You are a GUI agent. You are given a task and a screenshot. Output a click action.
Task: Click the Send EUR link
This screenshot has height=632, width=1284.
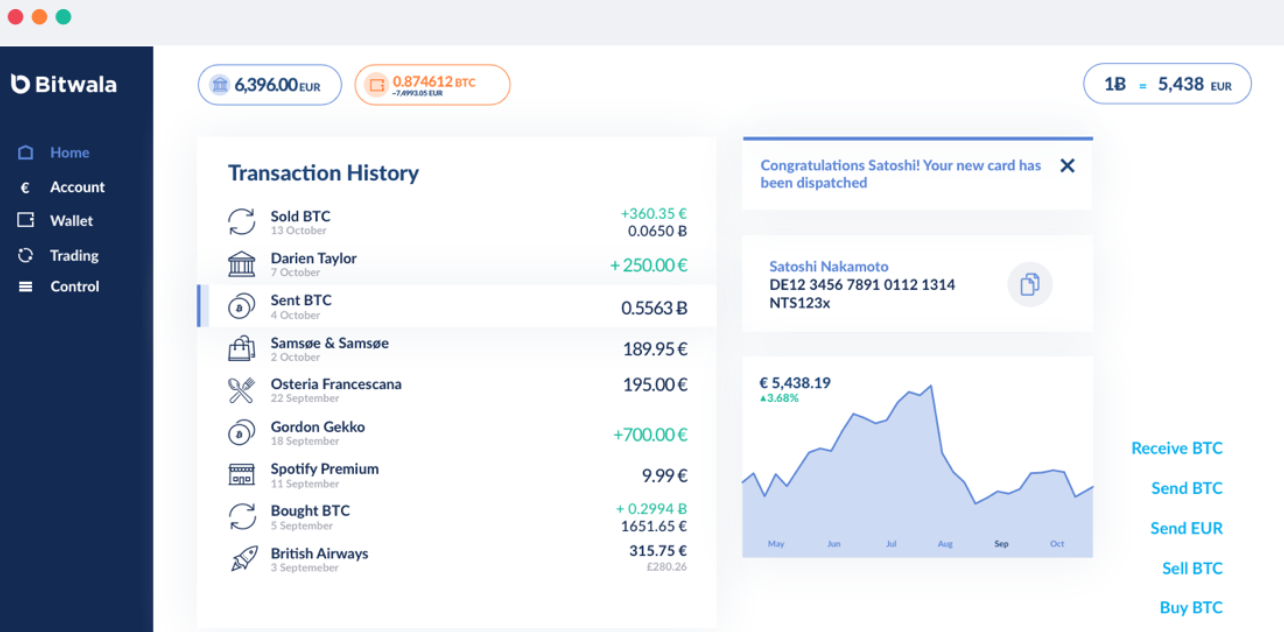coord(1186,528)
